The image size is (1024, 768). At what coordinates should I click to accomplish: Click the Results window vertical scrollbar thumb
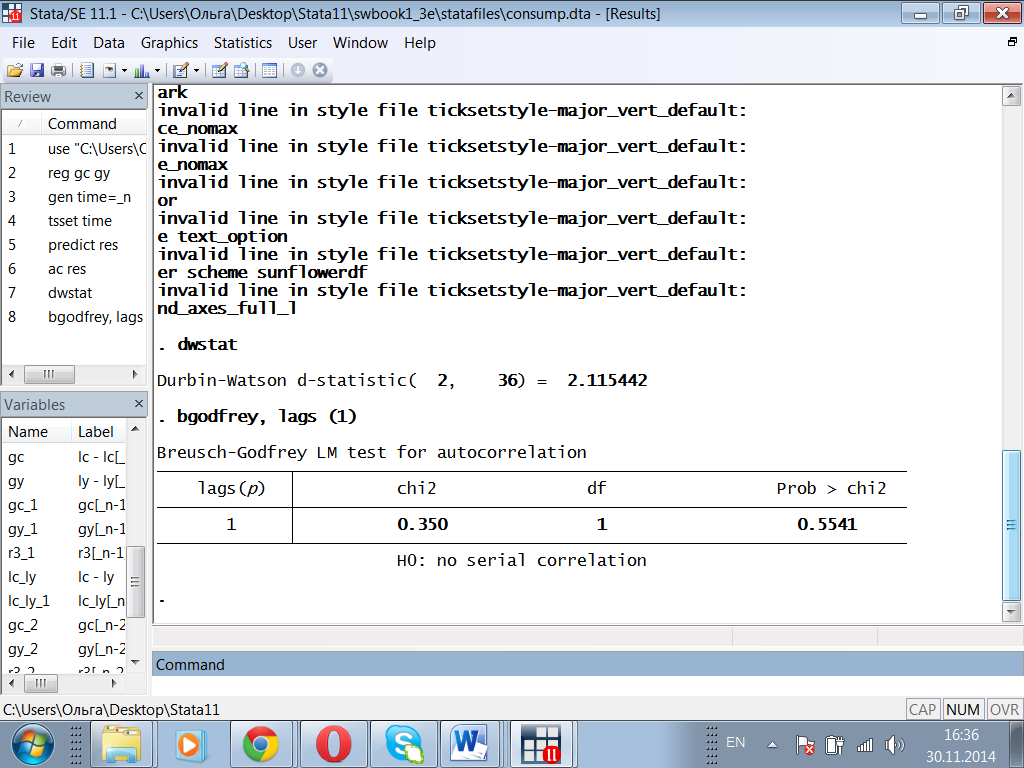[x=1011, y=525]
